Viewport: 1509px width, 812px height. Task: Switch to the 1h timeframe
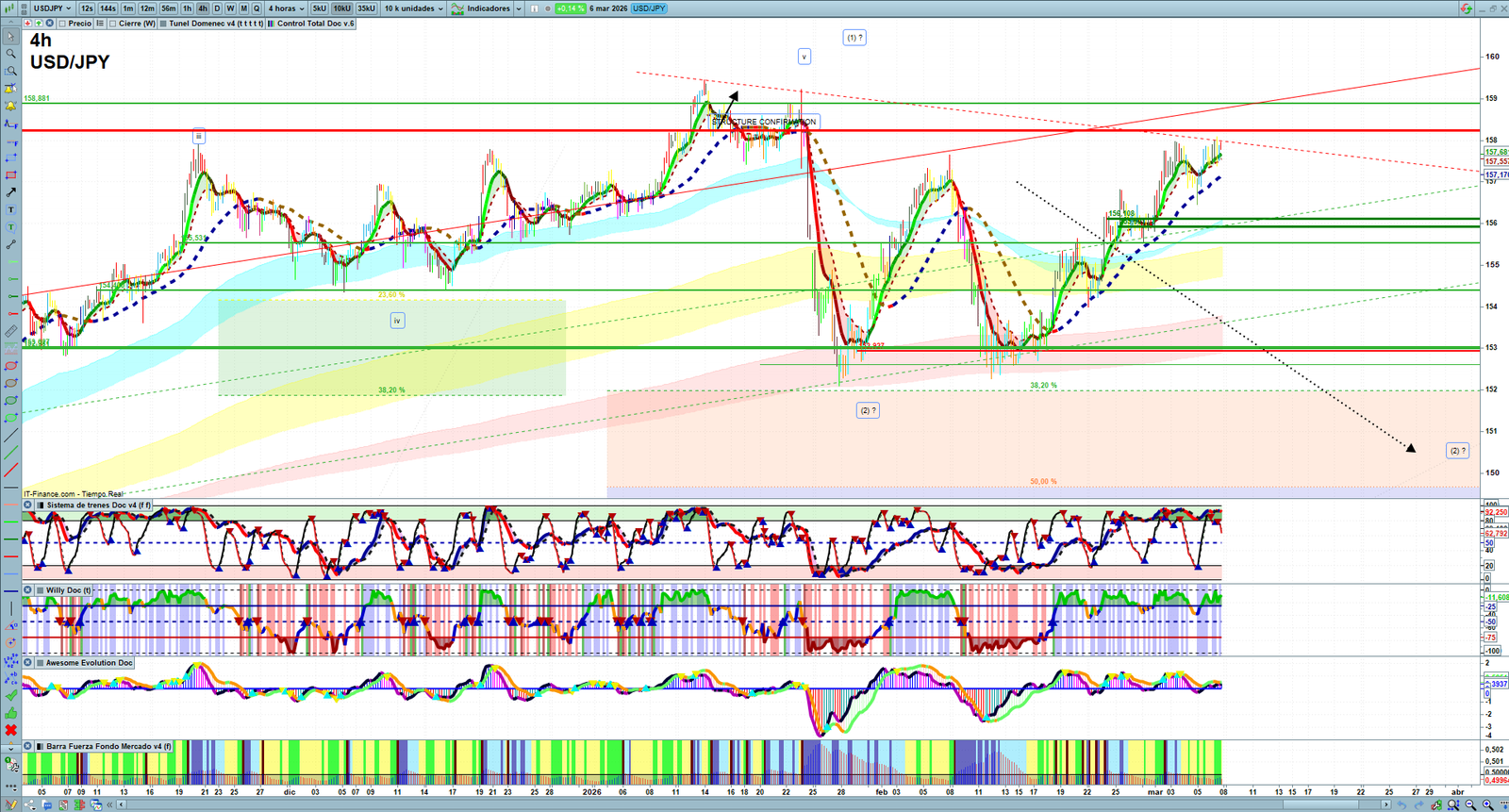click(187, 8)
